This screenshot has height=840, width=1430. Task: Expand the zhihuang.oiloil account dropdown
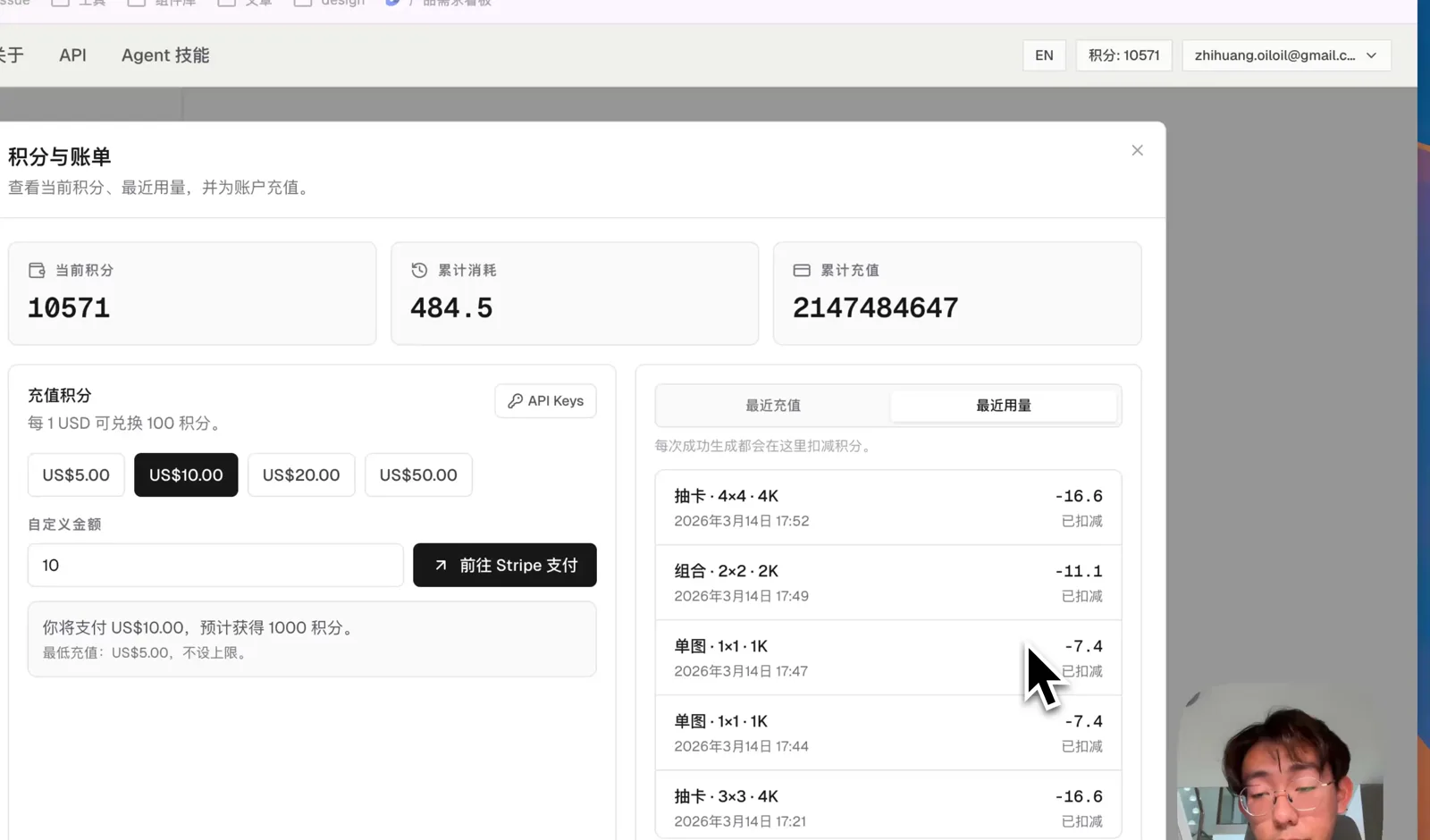pos(1286,55)
